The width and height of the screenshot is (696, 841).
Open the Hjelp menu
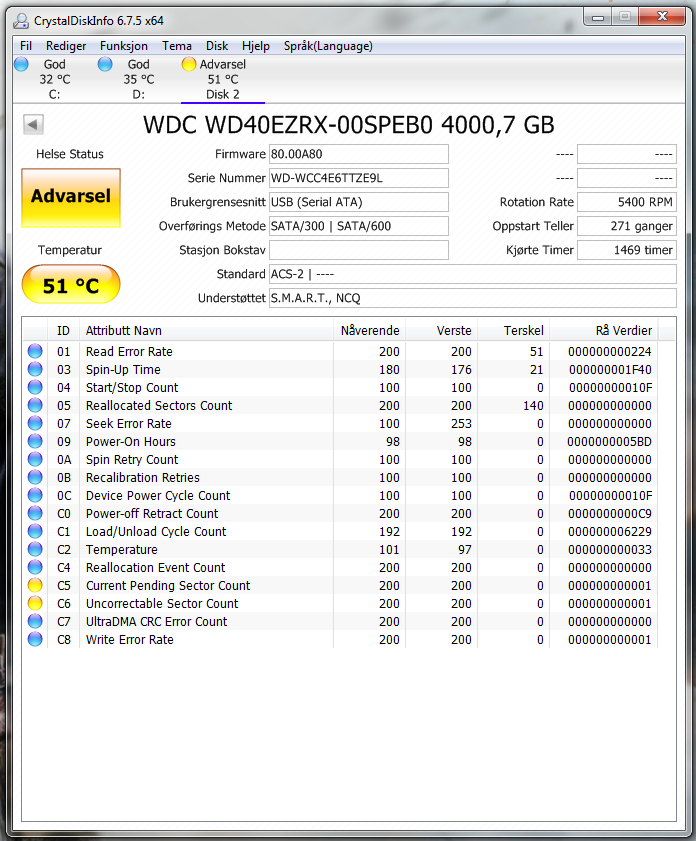[x=256, y=46]
